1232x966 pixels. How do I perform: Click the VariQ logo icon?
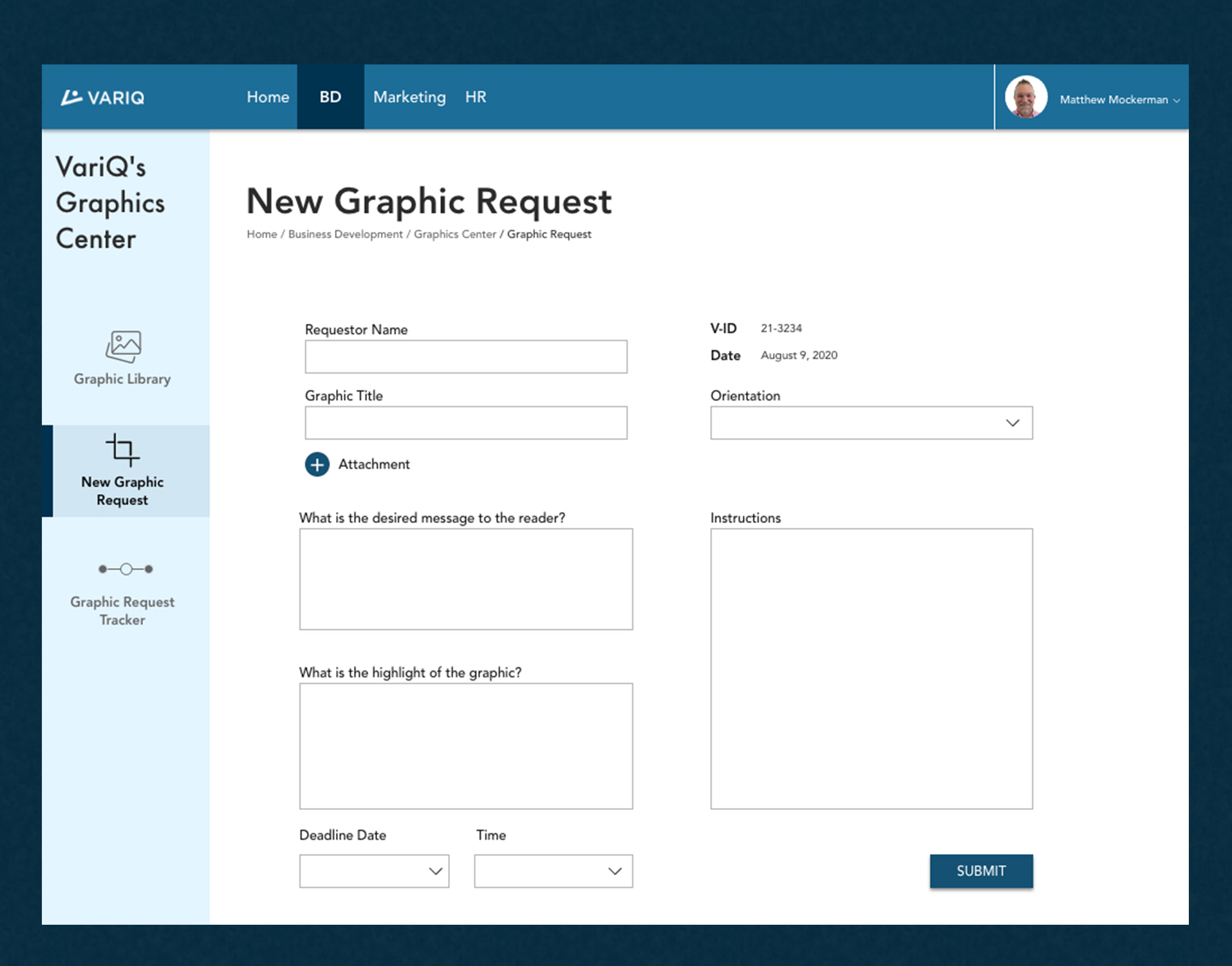pos(71,97)
